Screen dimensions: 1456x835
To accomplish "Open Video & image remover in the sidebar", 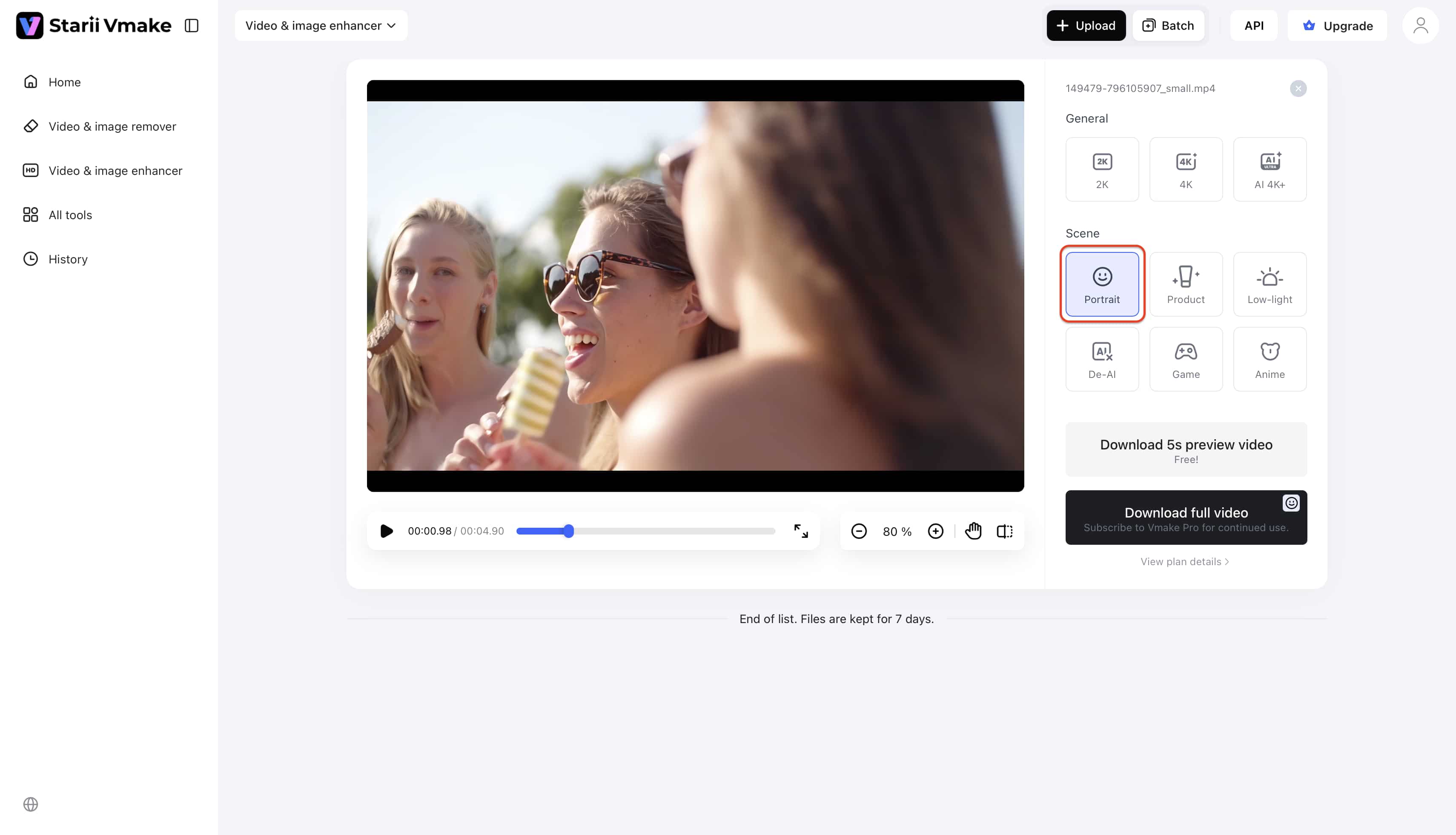I will [99, 126].
